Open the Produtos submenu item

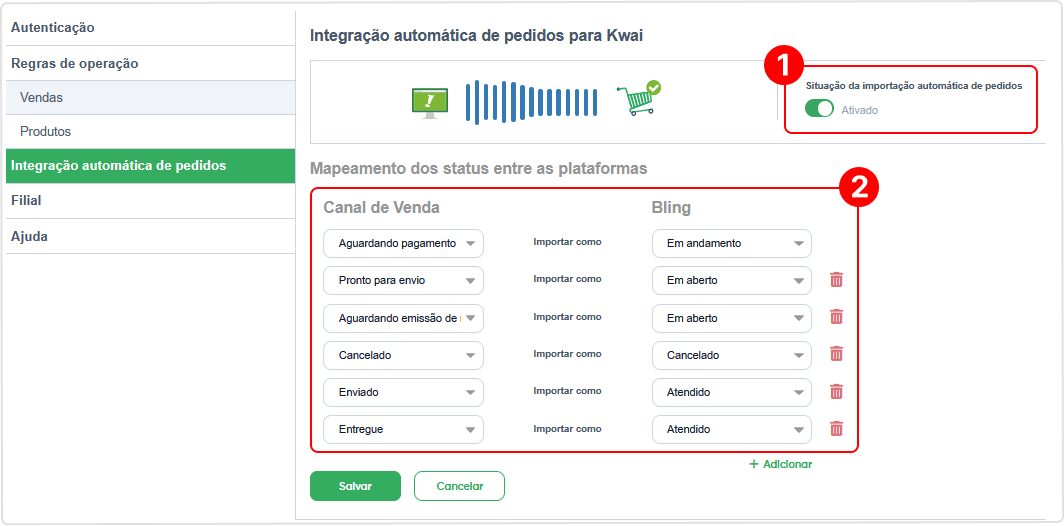click(150, 132)
